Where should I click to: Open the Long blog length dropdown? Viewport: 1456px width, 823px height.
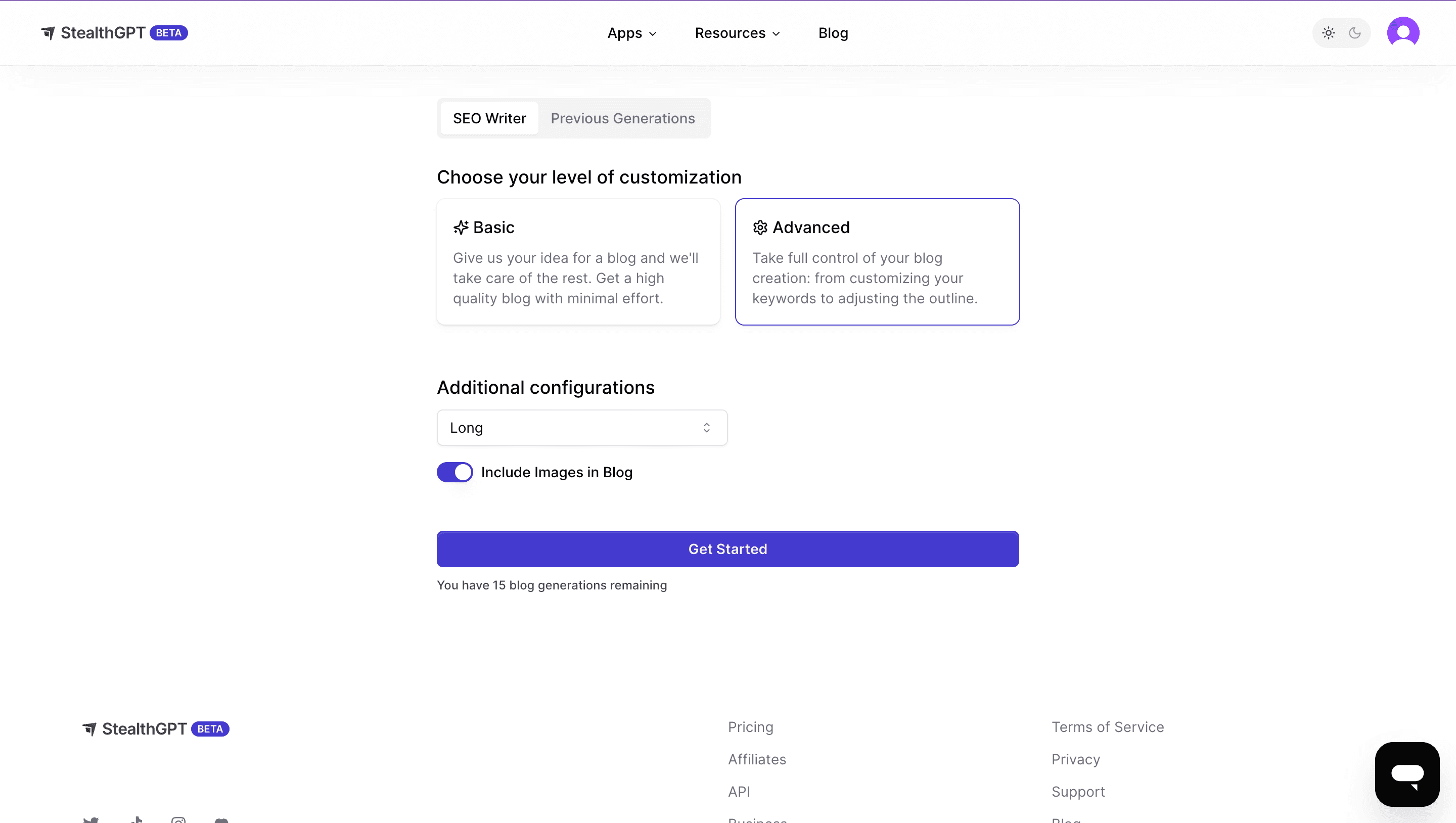pyautogui.click(x=581, y=428)
